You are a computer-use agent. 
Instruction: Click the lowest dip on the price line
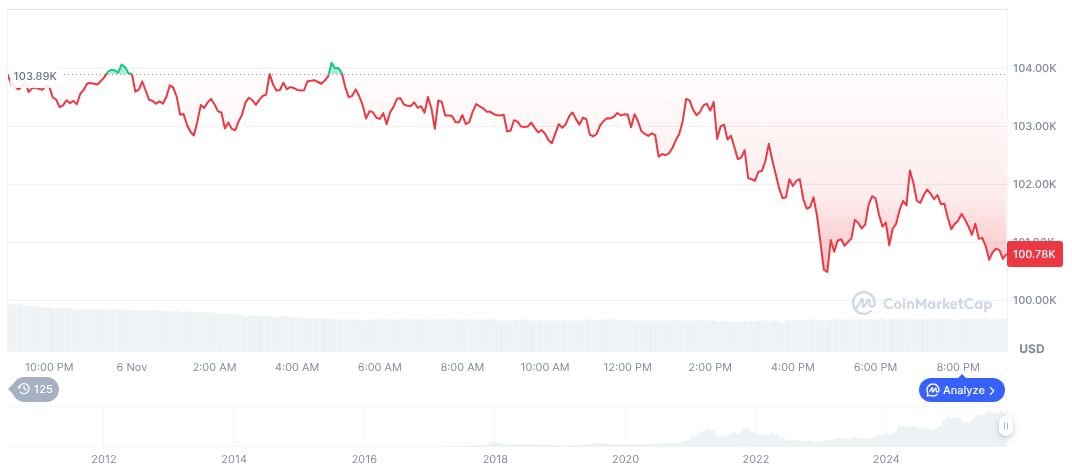pyautogui.click(x=826, y=270)
